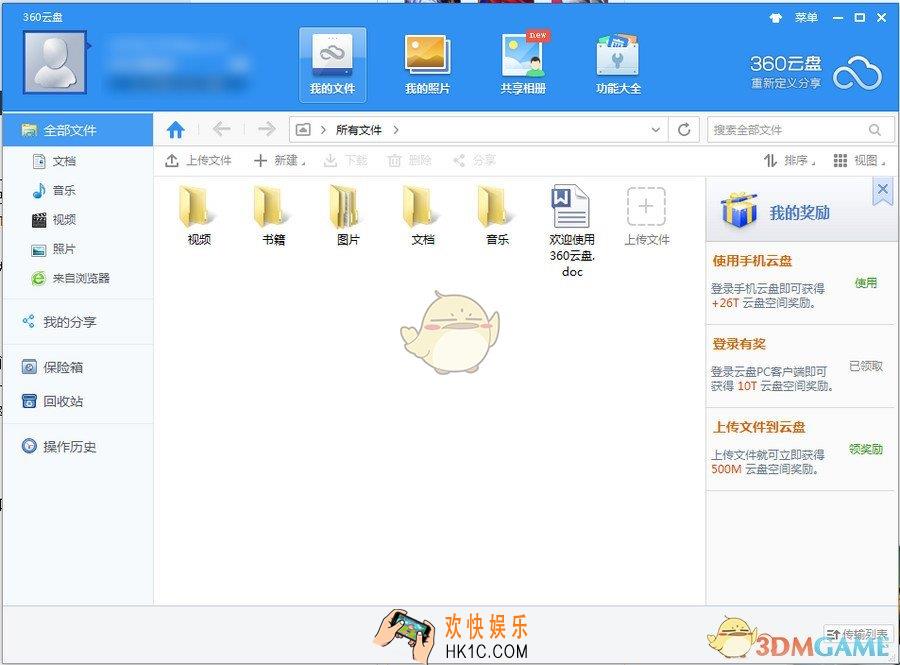Click the 领奖励 link for uploading

(x=866, y=449)
